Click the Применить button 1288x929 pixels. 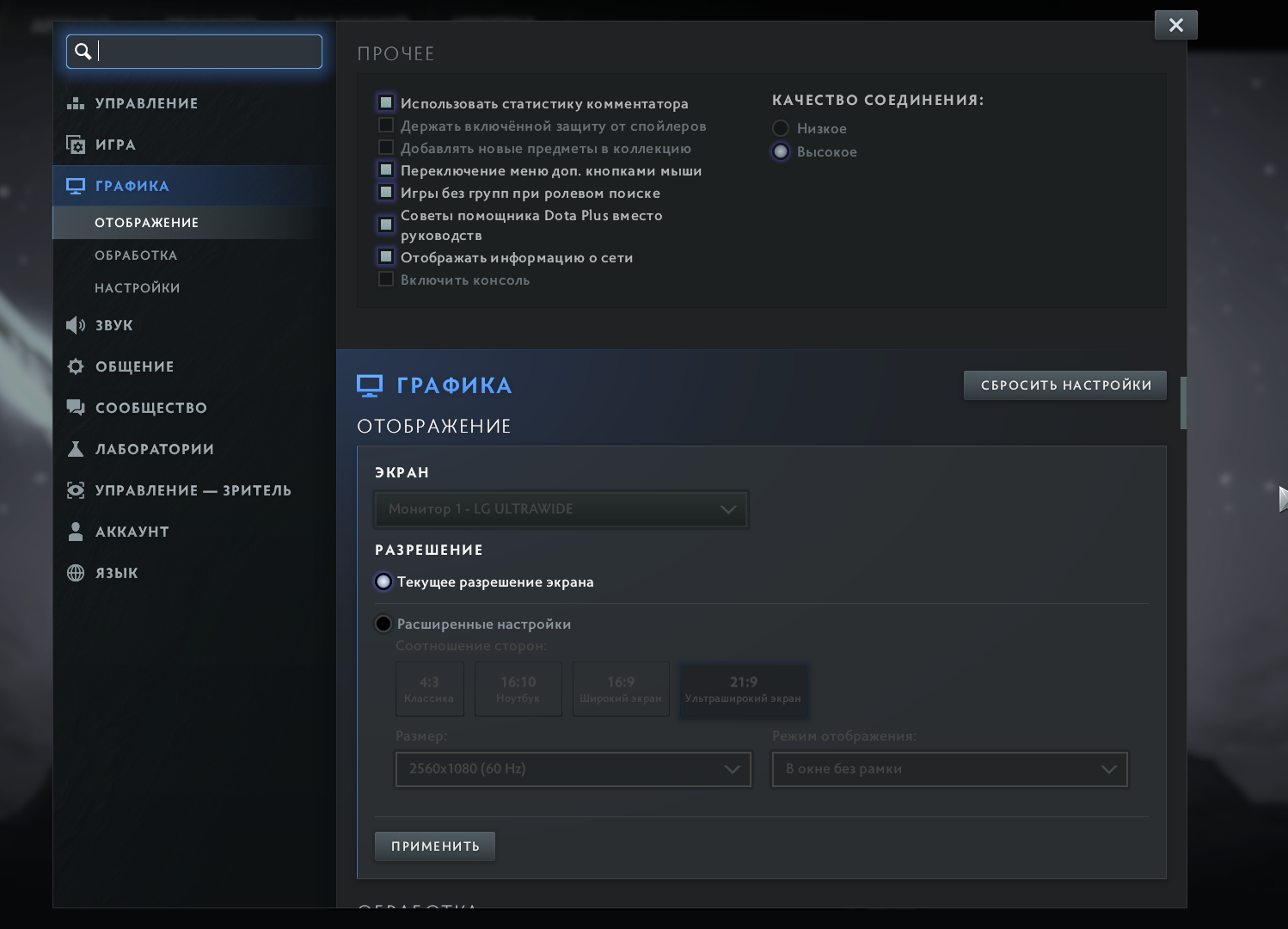pyautogui.click(x=435, y=846)
